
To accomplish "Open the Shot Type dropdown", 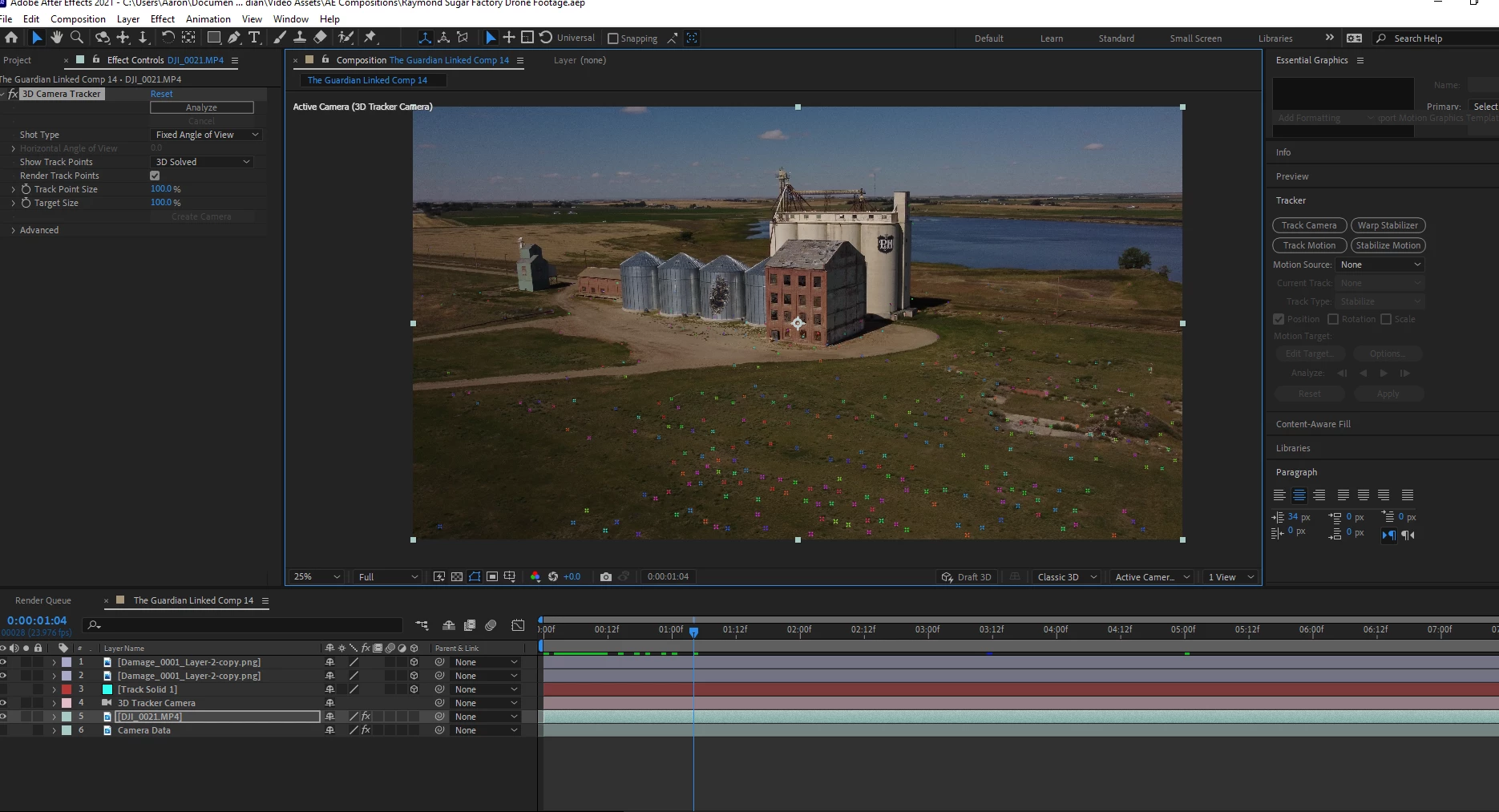I will (206, 135).
